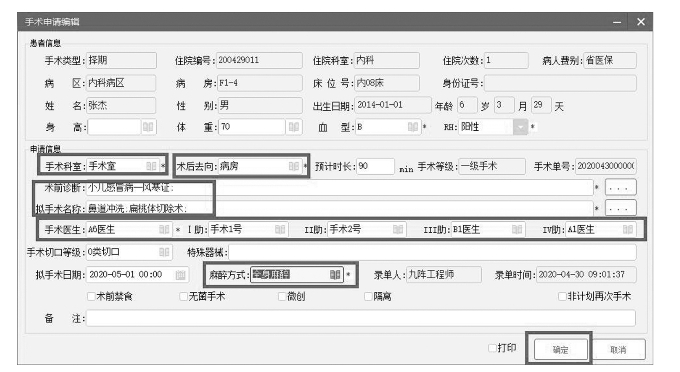Click the 身份证号 field
Image resolution: width=680 pixels, height=372 pixels.
coord(560,83)
